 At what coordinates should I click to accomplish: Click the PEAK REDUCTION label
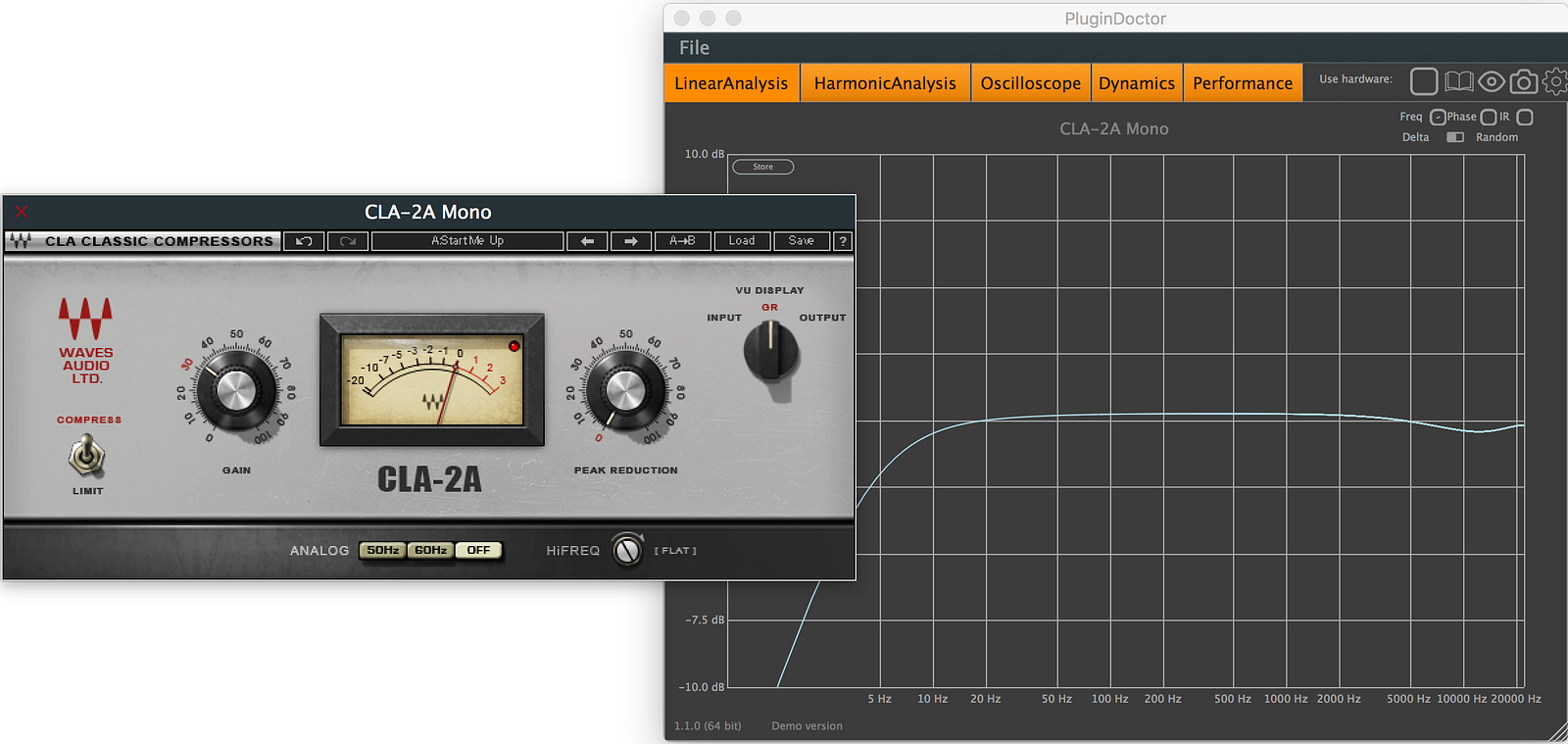[626, 471]
